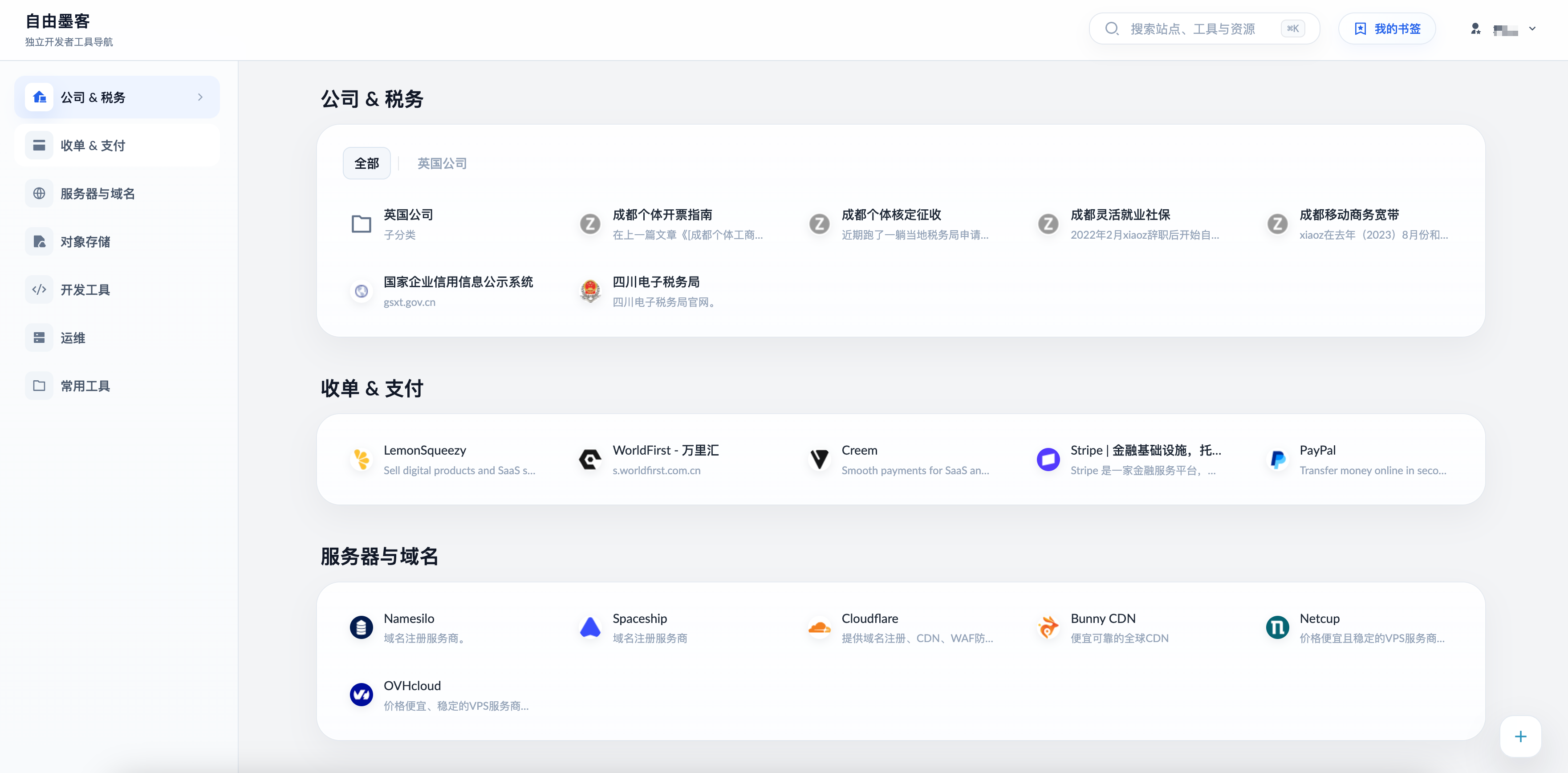Click the 对象存储 sidebar file icon
The width and height of the screenshot is (1568, 773).
pyautogui.click(x=40, y=242)
